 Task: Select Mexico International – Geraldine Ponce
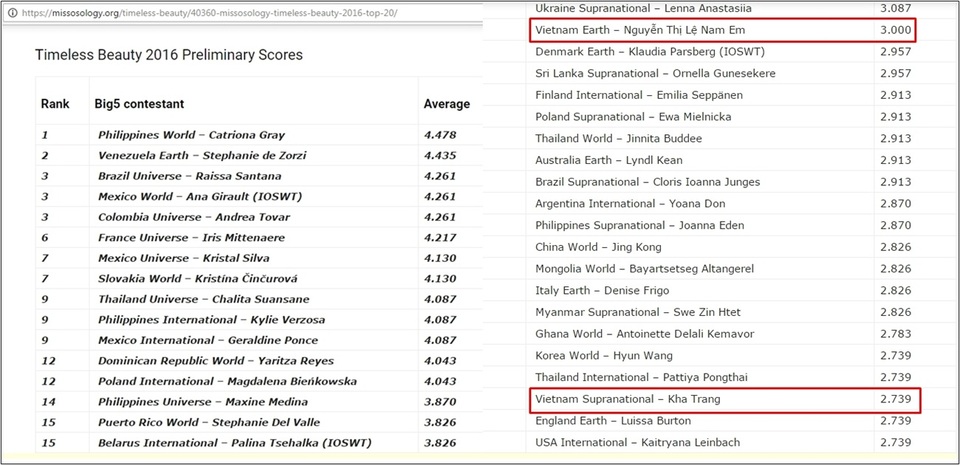[x=208, y=340]
